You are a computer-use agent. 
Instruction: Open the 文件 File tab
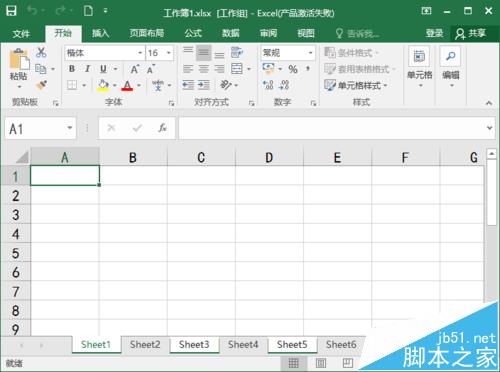(x=21, y=33)
